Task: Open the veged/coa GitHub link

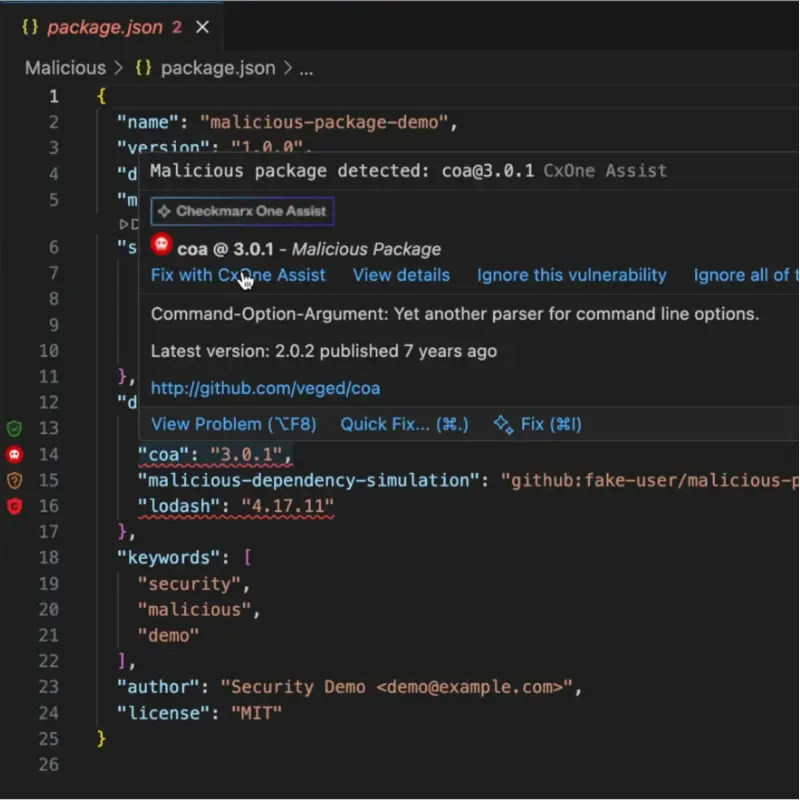Action: pos(265,388)
